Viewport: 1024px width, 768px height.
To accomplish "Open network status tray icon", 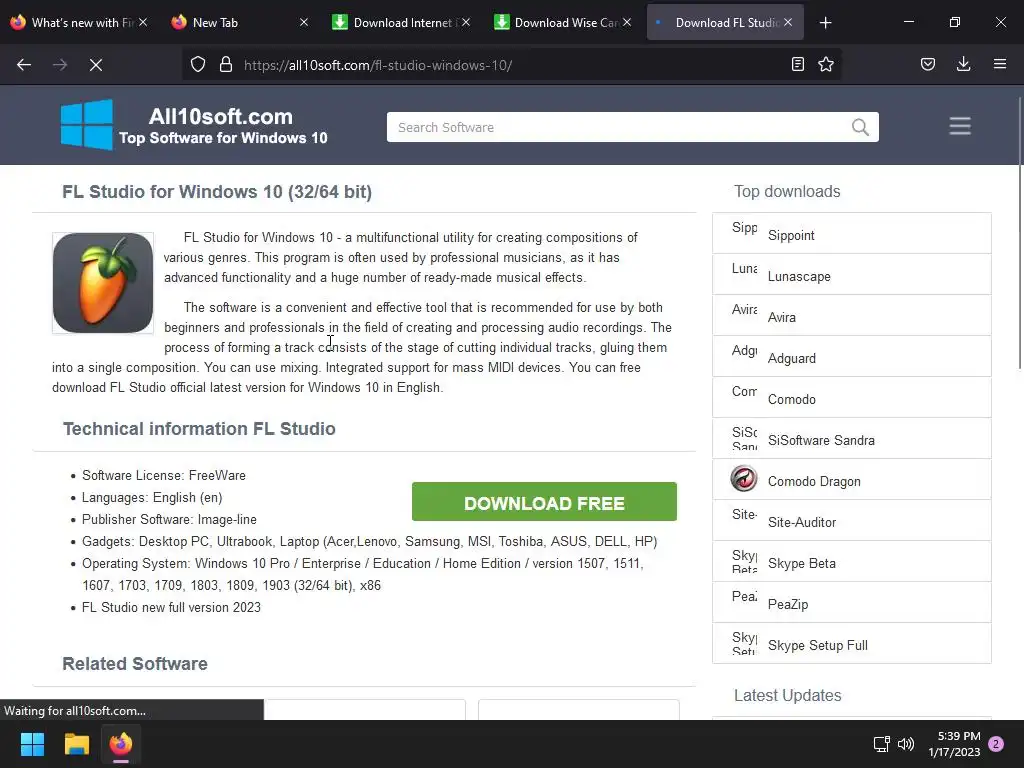I will point(882,744).
